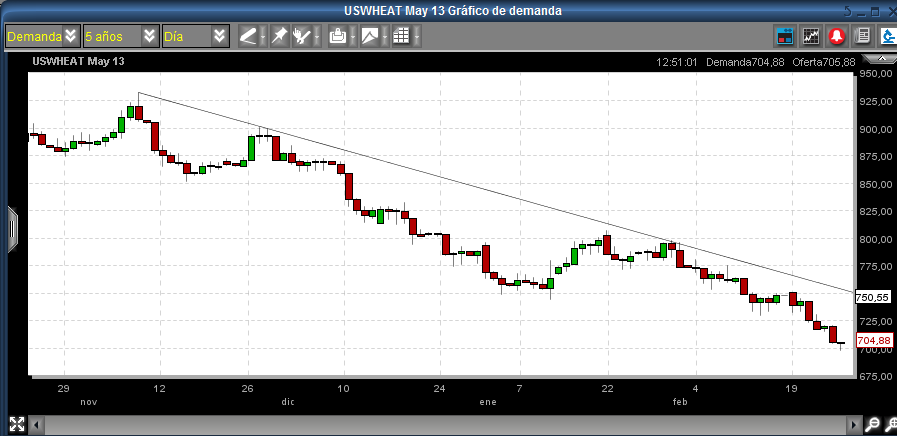This screenshot has height=436, width=897.
Task: Click the 825,00 price axis label
Action: [876, 212]
